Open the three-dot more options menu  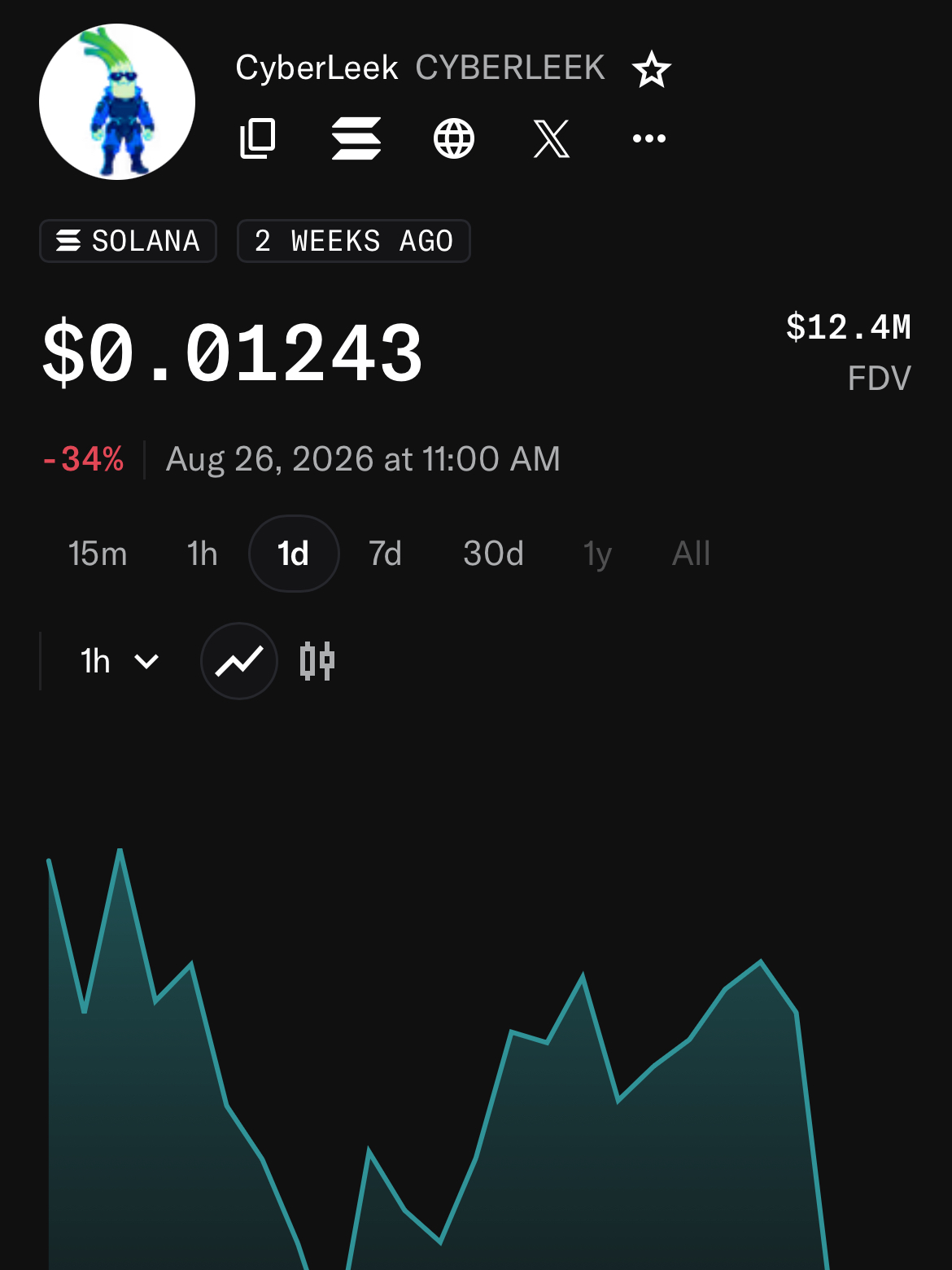pos(649,138)
